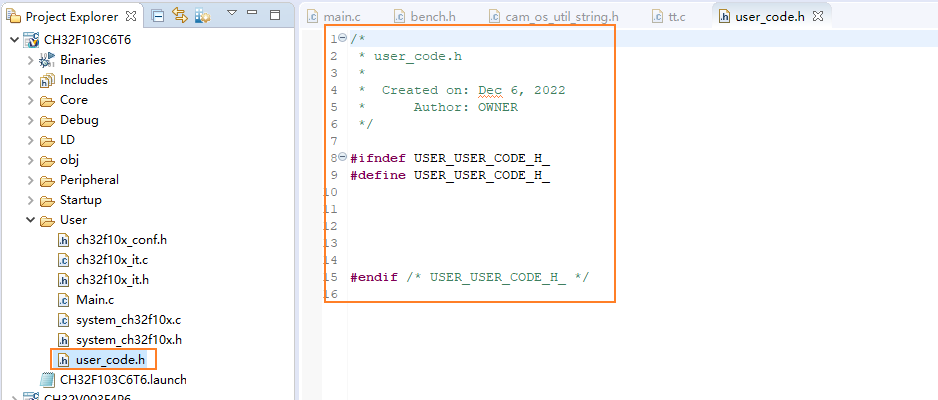Viewport: 938px width, 400px height.
Task: Collapse All in Project Explorer toolbar
Action: point(158,16)
